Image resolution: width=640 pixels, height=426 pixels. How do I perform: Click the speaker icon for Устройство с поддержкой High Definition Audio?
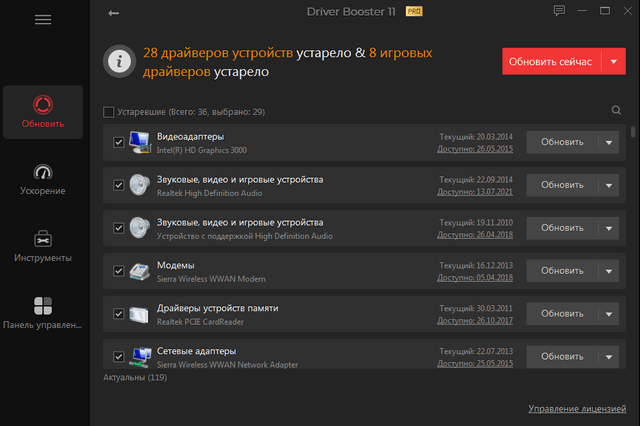140,228
